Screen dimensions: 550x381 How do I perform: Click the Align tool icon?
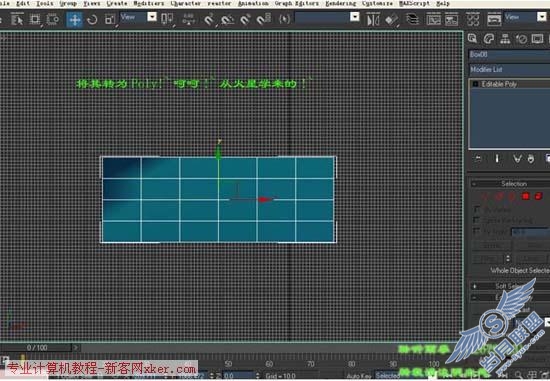coord(391,19)
